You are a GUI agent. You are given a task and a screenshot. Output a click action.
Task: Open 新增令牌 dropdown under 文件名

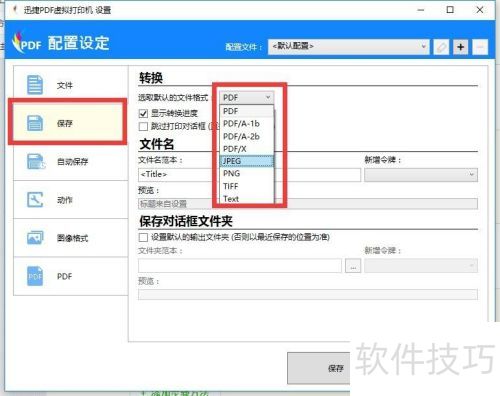[x=421, y=175]
